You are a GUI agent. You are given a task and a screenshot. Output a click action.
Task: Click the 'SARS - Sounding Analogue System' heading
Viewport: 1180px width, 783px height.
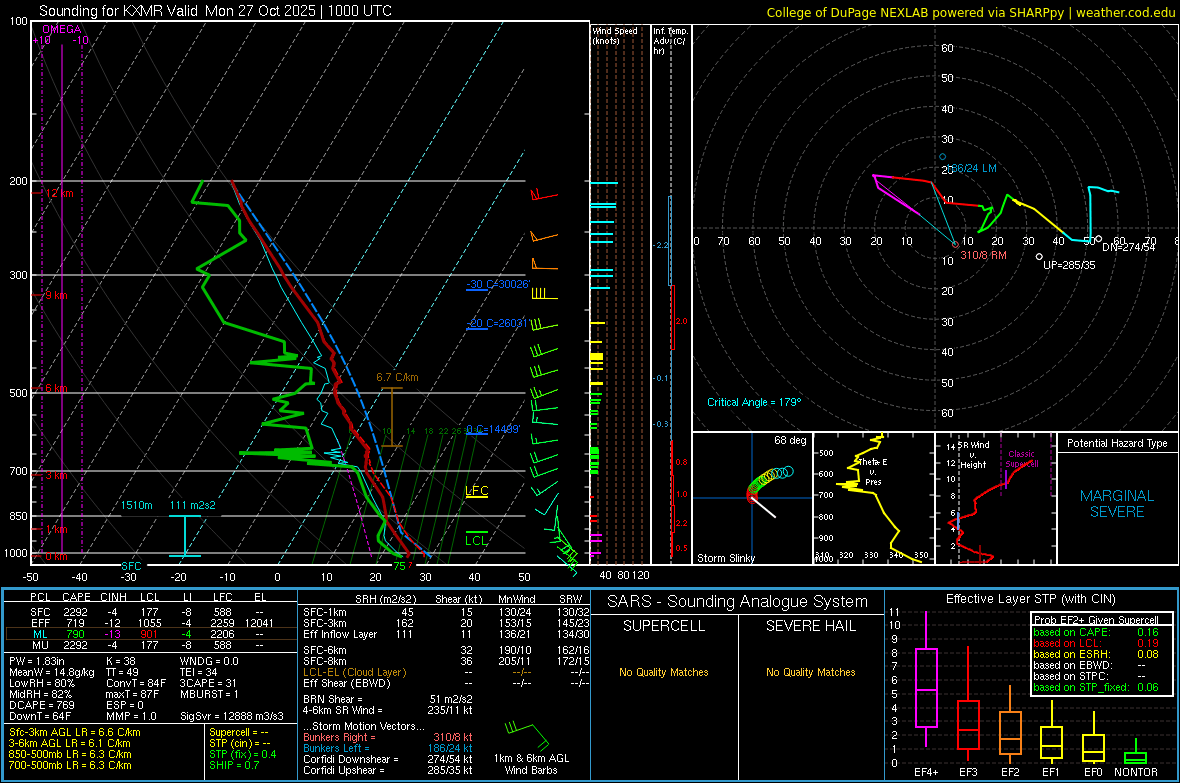pos(738,602)
